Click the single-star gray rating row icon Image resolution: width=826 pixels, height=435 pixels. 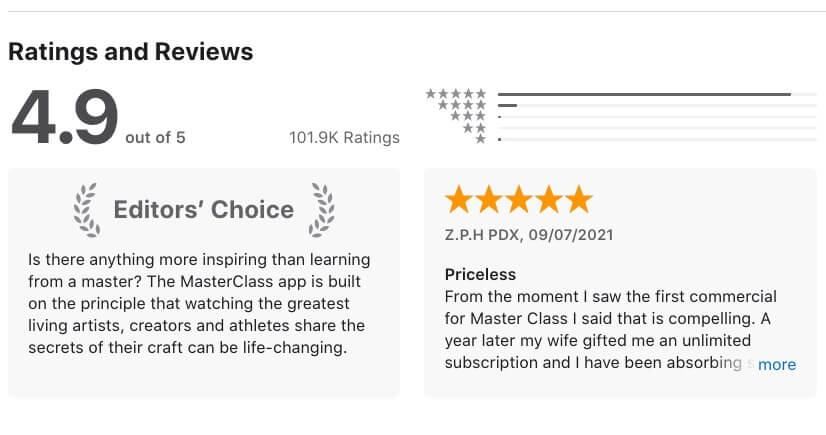click(x=480, y=139)
